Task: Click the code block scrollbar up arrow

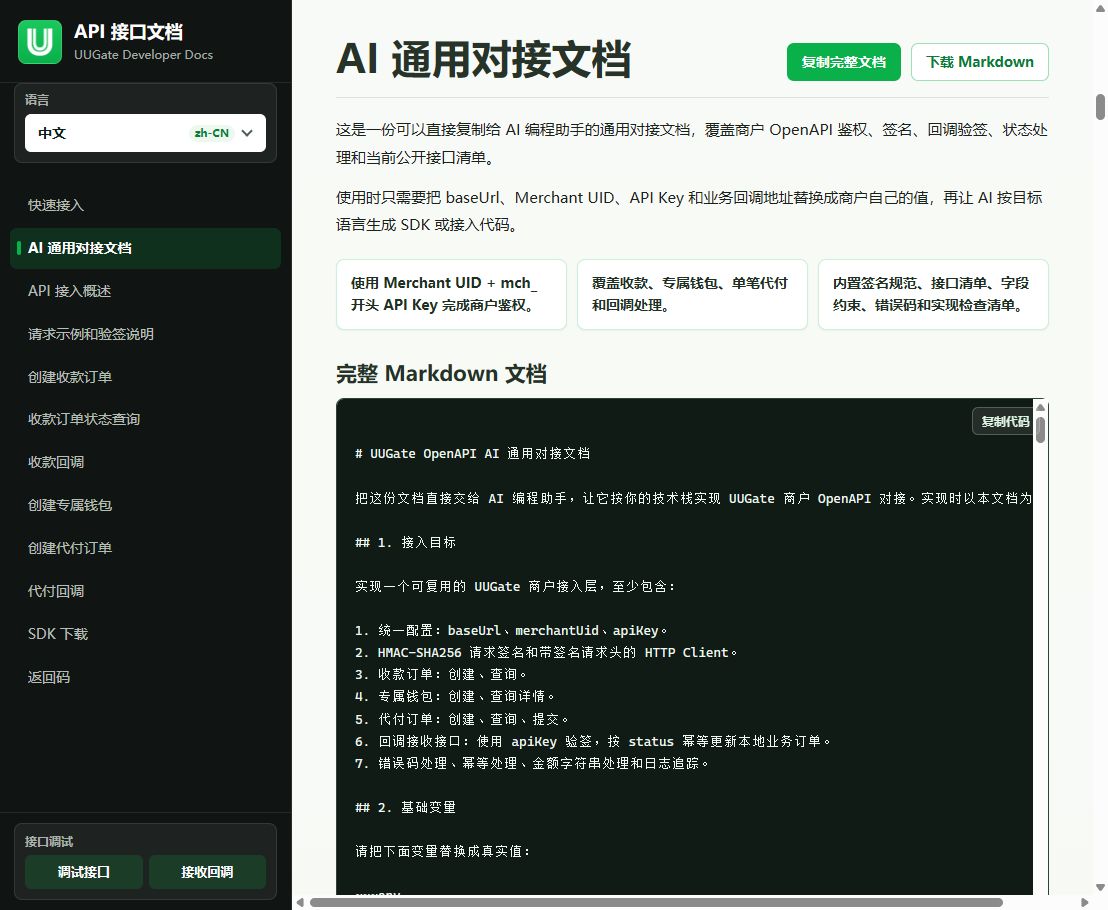Action: pyautogui.click(x=1040, y=407)
